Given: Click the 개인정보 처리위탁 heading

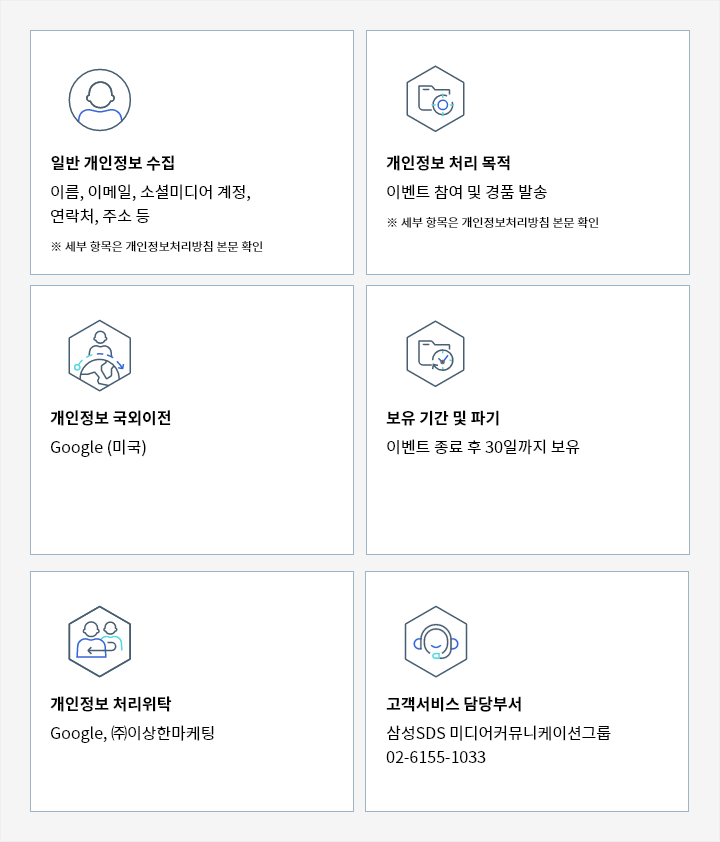Looking at the screenshot, I should click(111, 703).
